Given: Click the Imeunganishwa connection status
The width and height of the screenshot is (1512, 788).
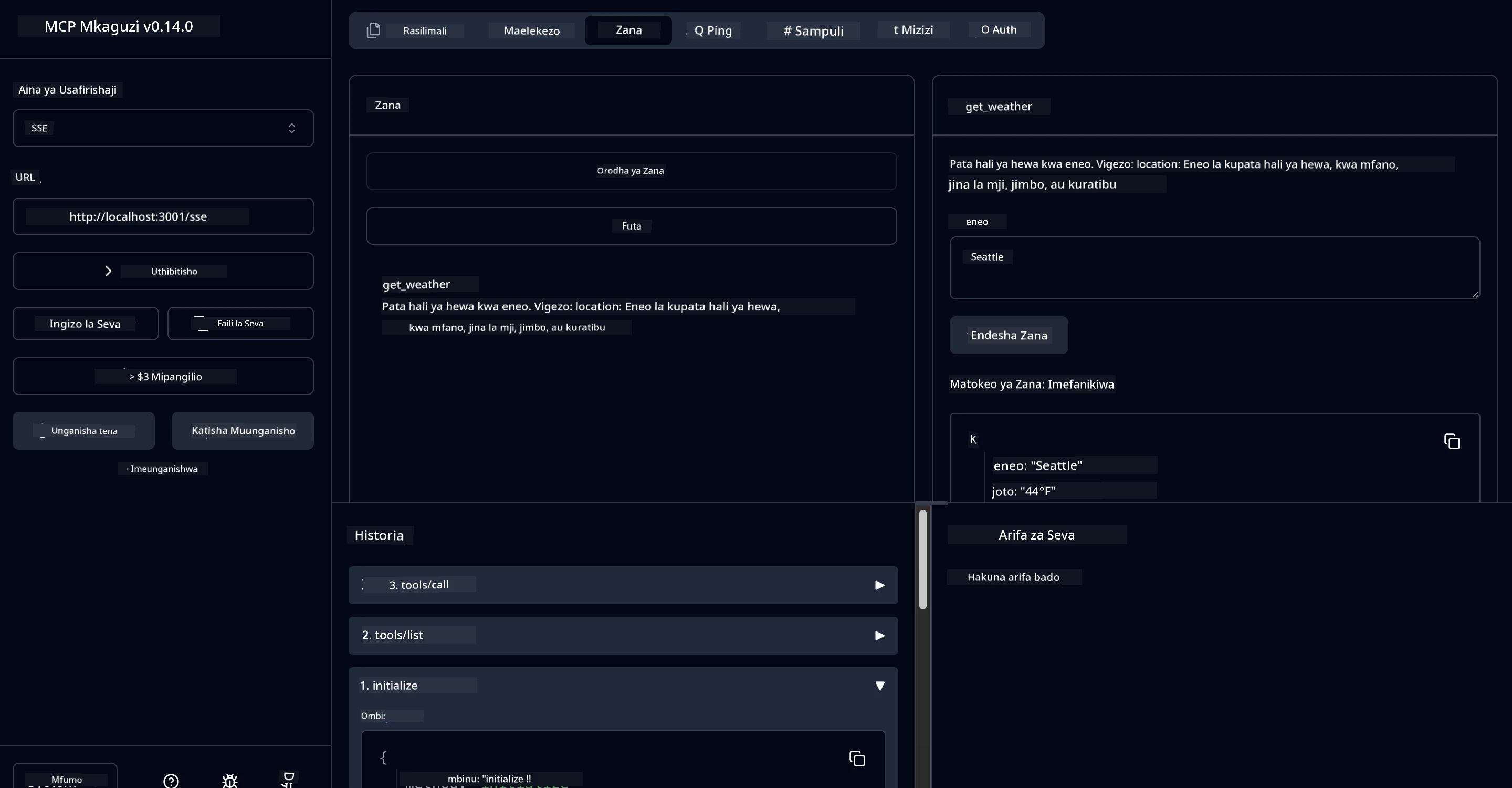Looking at the screenshot, I should tap(163, 469).
